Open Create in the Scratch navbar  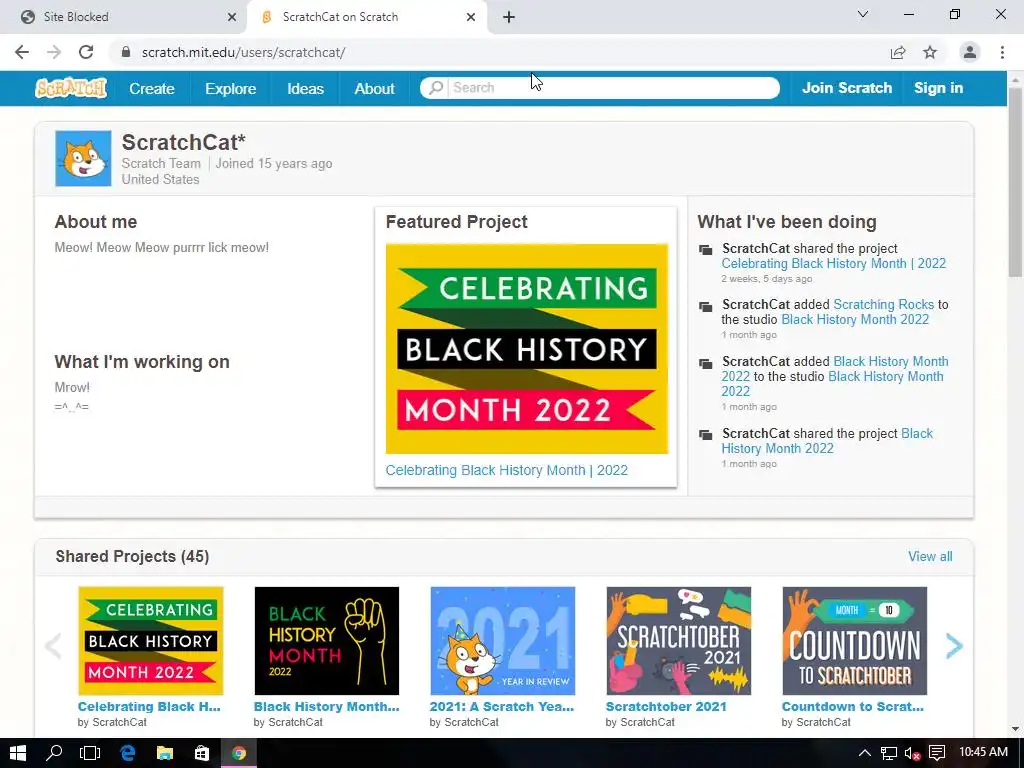click(x=152, y=88)
